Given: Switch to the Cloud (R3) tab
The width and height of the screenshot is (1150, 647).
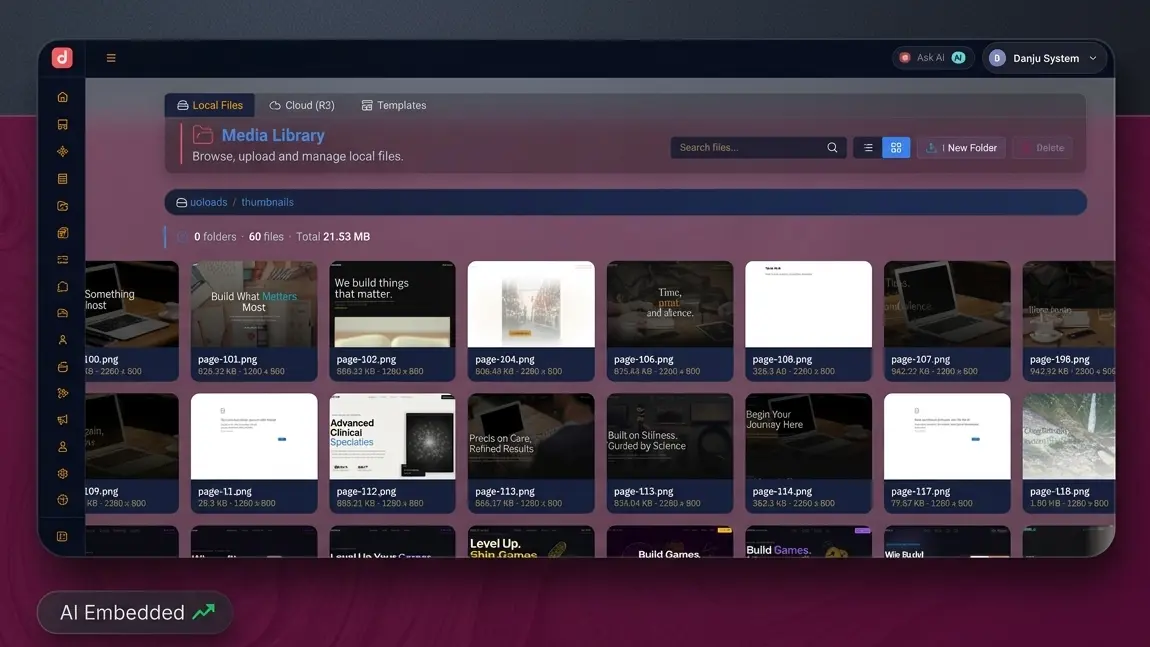Looking at the screenshot, I should (301, 105).
